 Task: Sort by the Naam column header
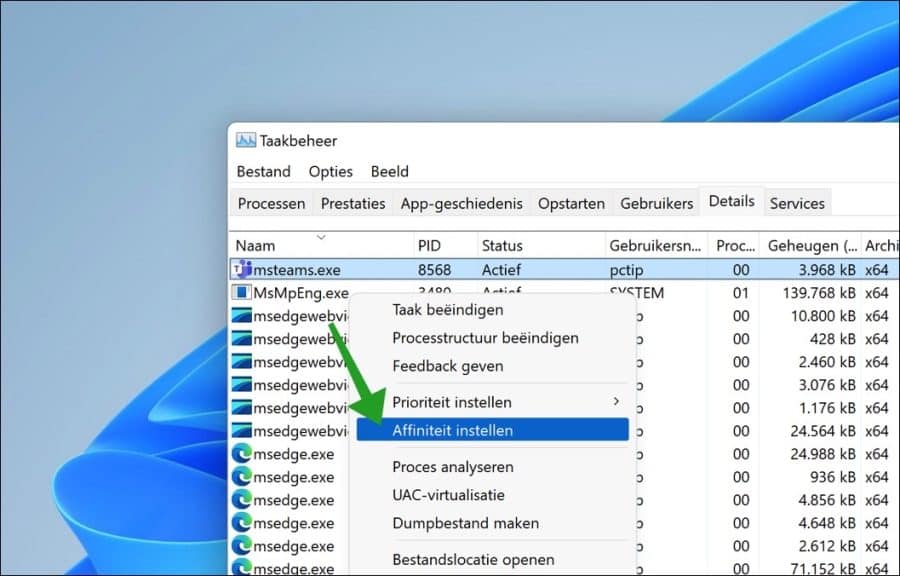[x=321, y=245]
